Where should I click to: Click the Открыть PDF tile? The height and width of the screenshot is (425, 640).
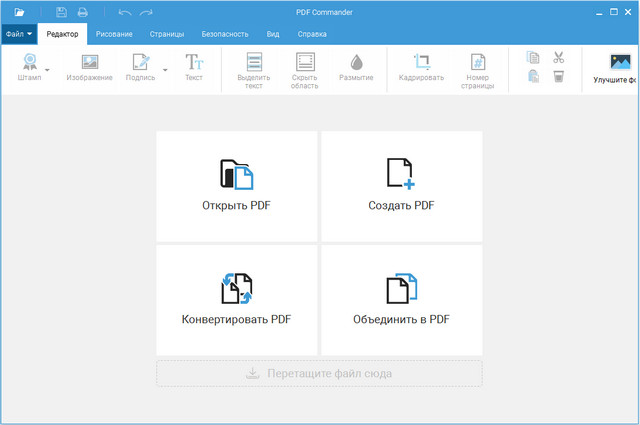[x=236, y=186]
